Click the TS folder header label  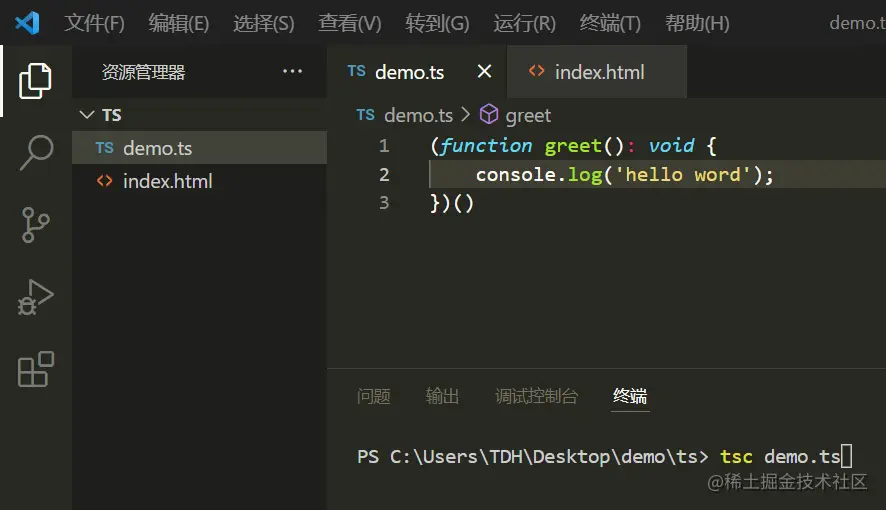pos(111,115)
